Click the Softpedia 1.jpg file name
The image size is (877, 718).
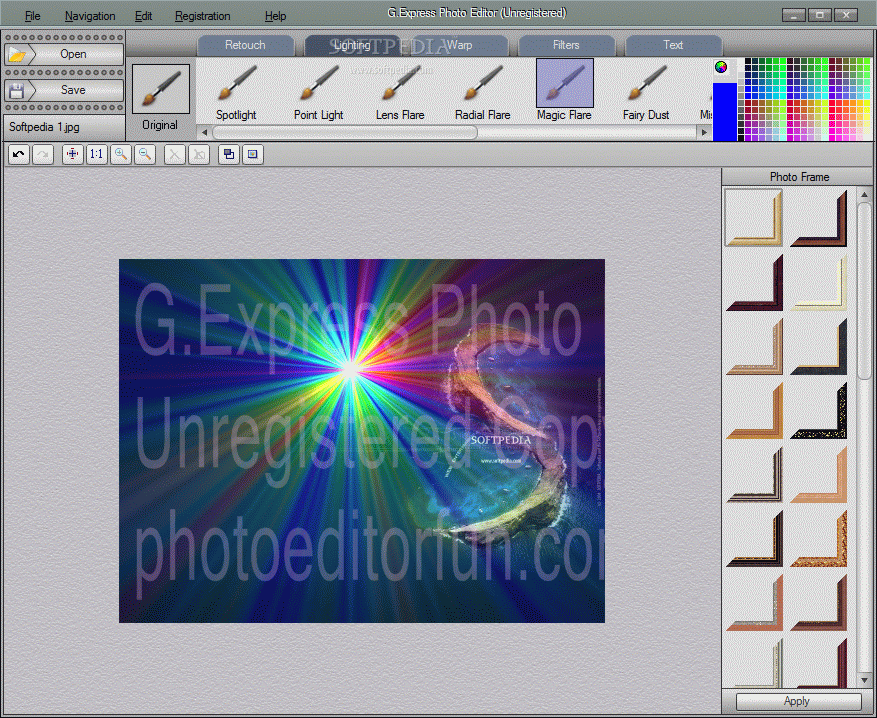44,127
